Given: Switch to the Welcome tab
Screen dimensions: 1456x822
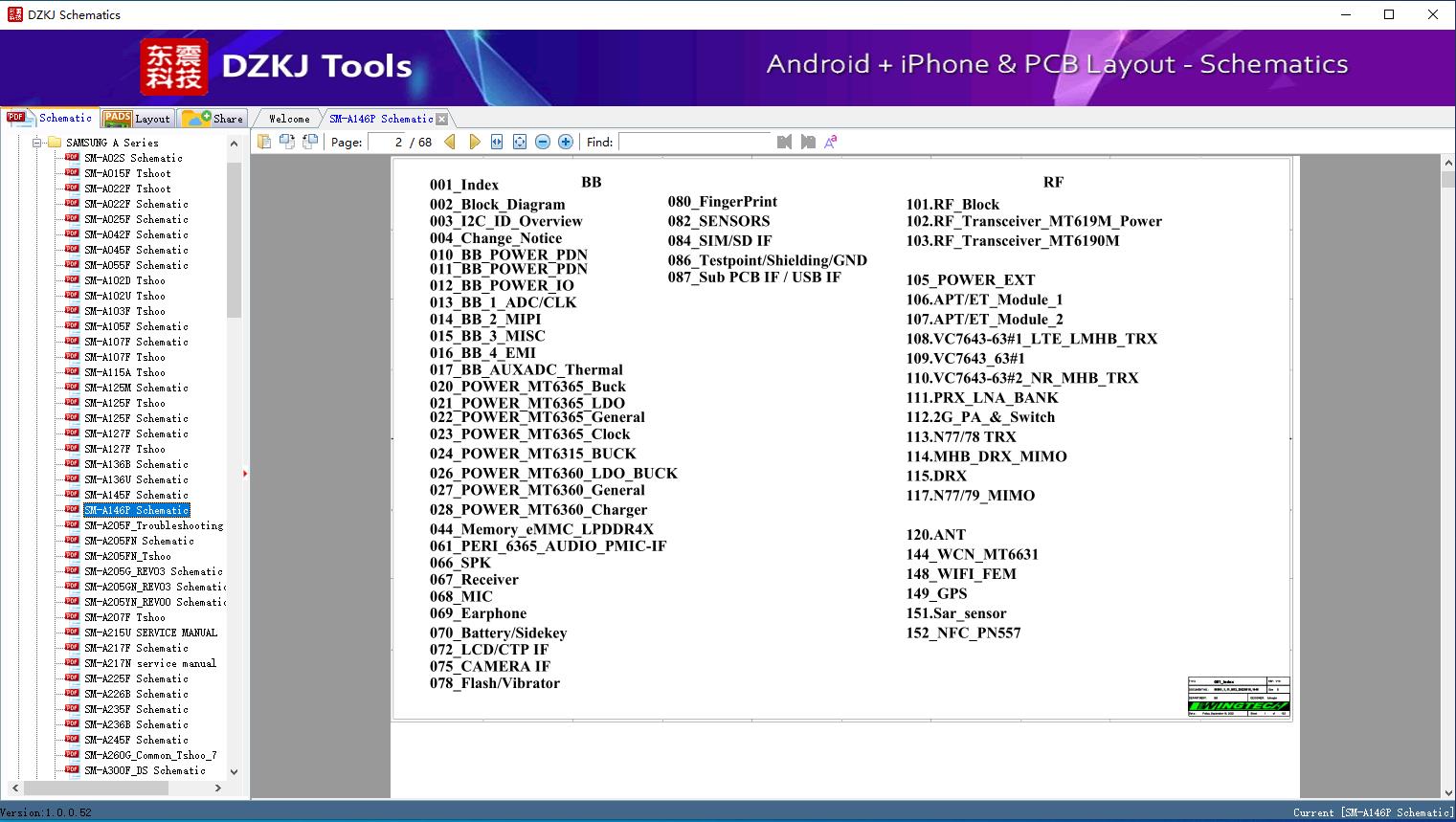Looking at the screenshot, I should pyautogui.click(x=289, y=119).
